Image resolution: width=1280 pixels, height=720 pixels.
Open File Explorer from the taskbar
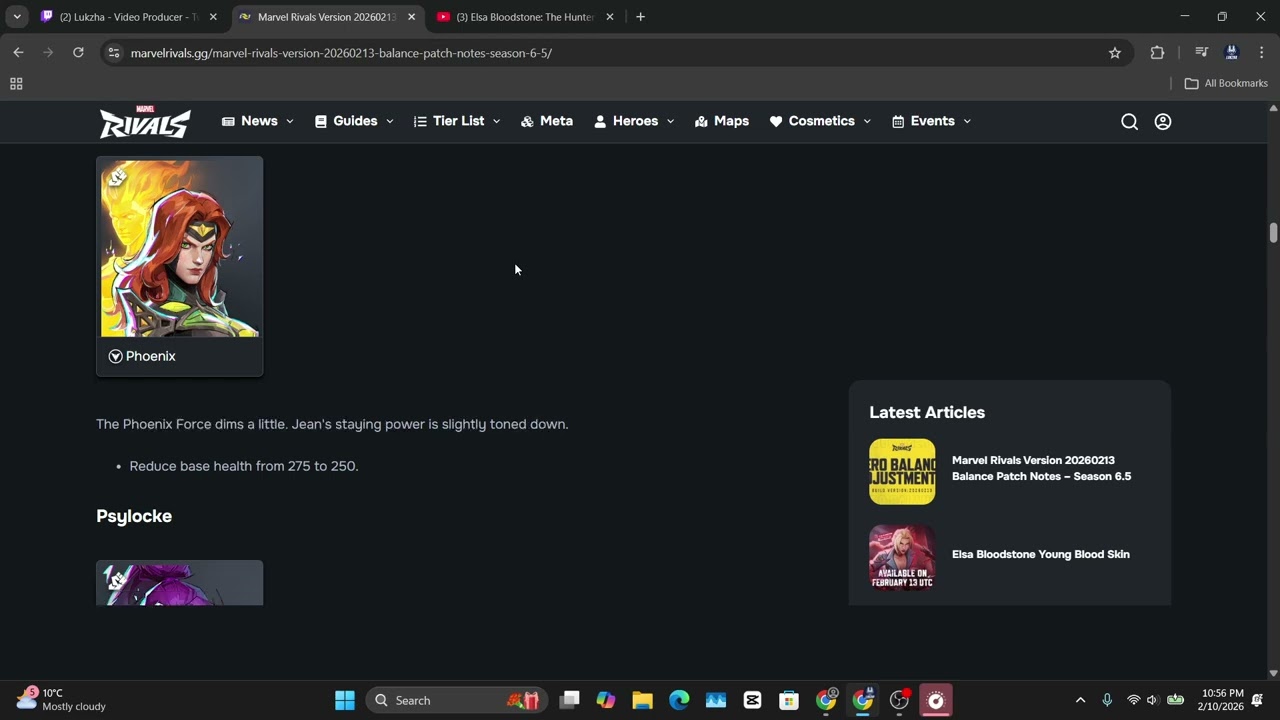642,700
